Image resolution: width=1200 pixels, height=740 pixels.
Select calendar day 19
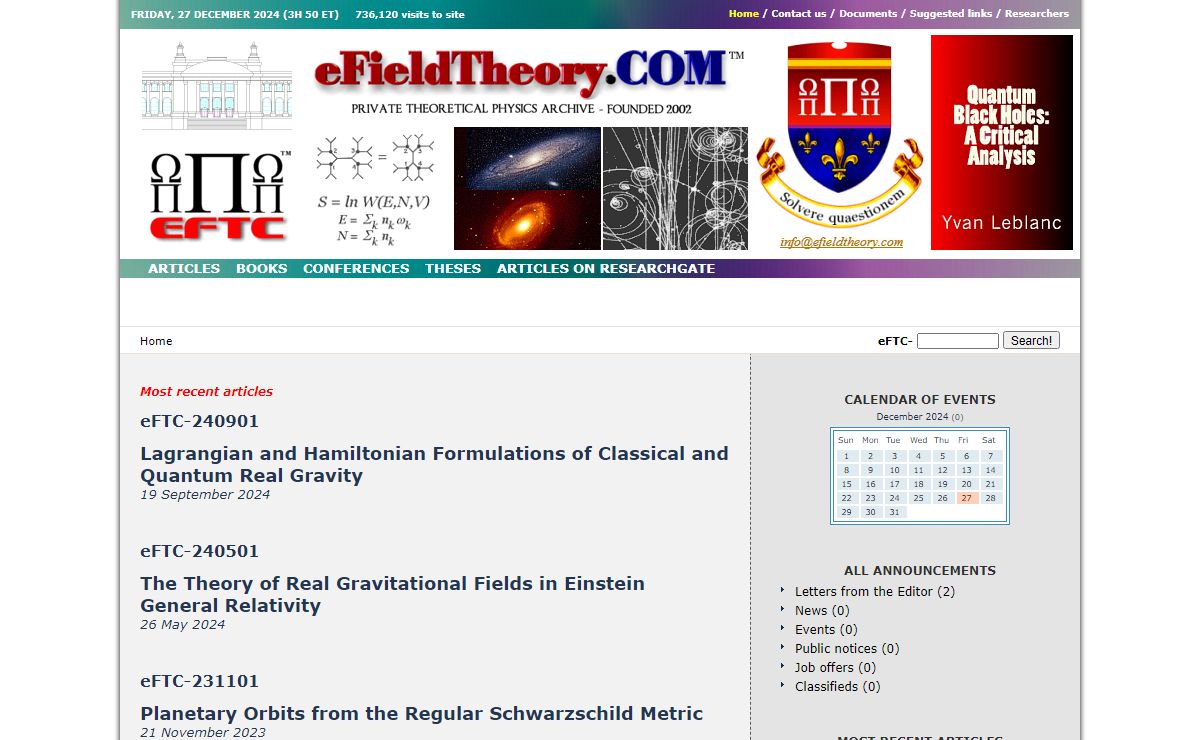pyautogui.click(x=942, y=484)
